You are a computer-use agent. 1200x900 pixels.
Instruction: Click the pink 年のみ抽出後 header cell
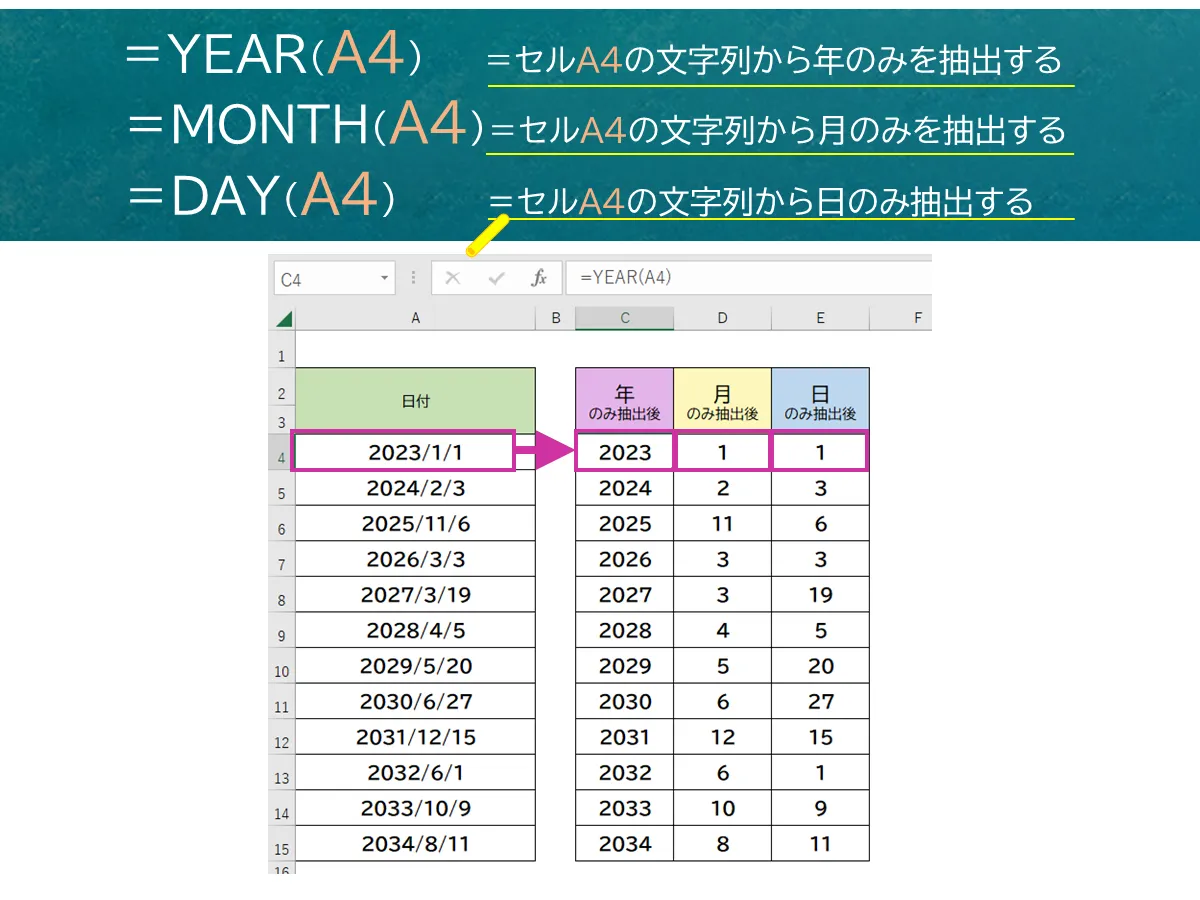(624, 398)
